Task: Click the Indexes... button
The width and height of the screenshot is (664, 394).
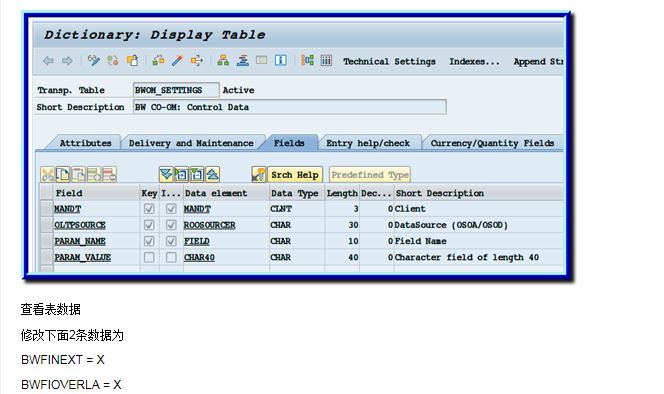Action: click(474, 61)
